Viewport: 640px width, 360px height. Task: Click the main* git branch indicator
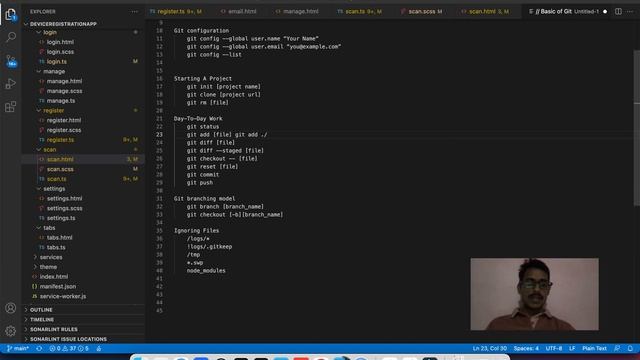pos(18,349)
